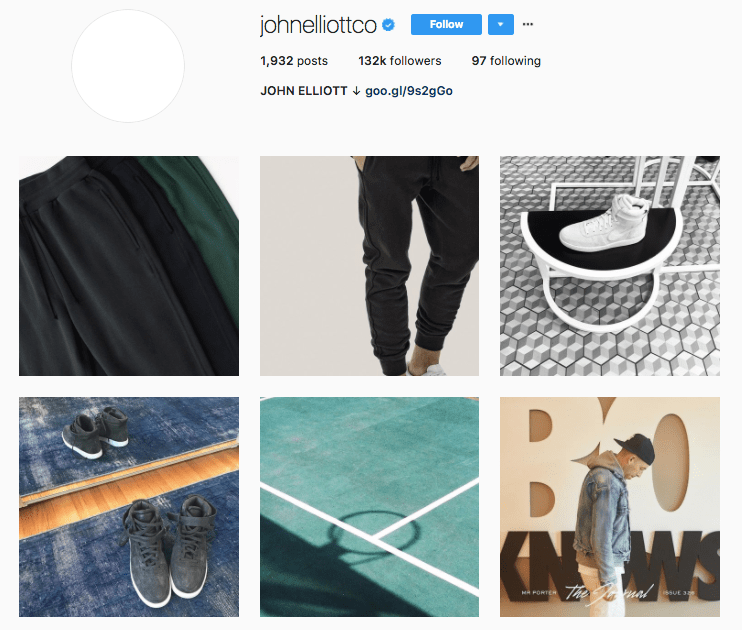Open the black jogger pants post
Screen dimensions: 742x630
click(x=369, y=266)
